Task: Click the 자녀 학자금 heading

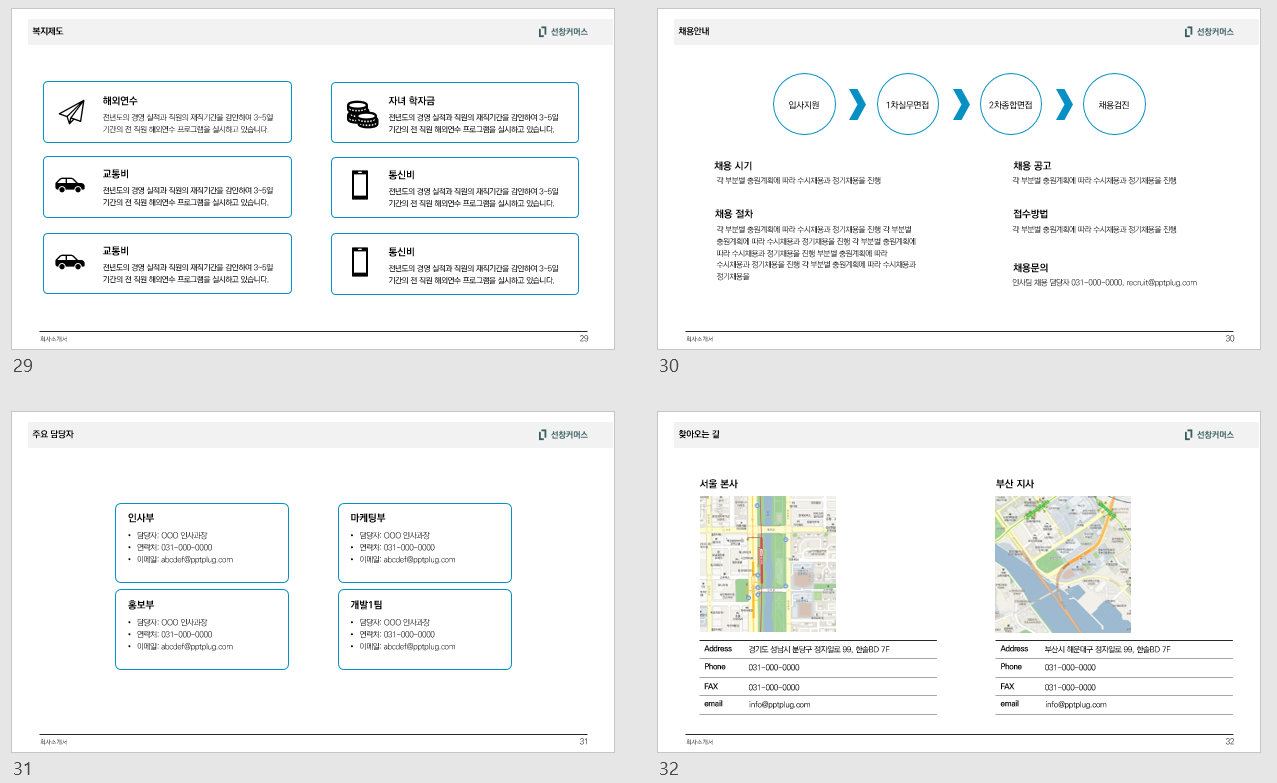Action: pos(412,101)
